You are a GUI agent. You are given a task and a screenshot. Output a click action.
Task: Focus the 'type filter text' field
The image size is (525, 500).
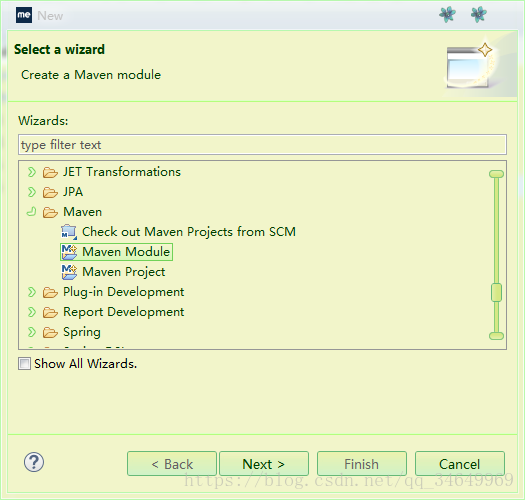click(x=262, y=145)
